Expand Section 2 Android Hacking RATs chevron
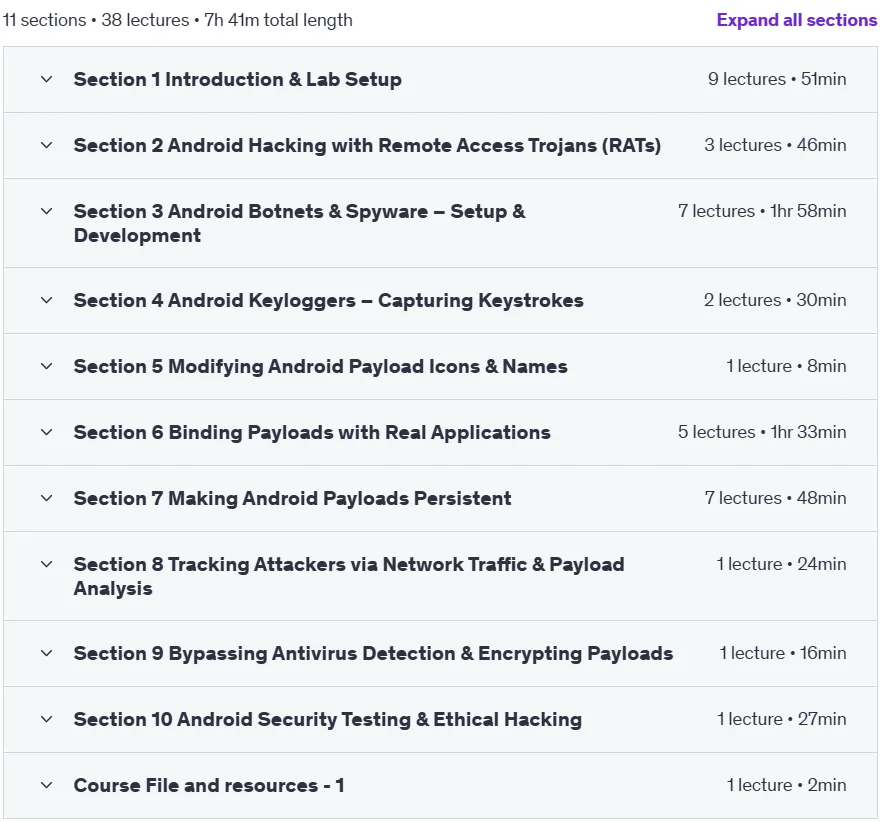 (x=47, y=145)
